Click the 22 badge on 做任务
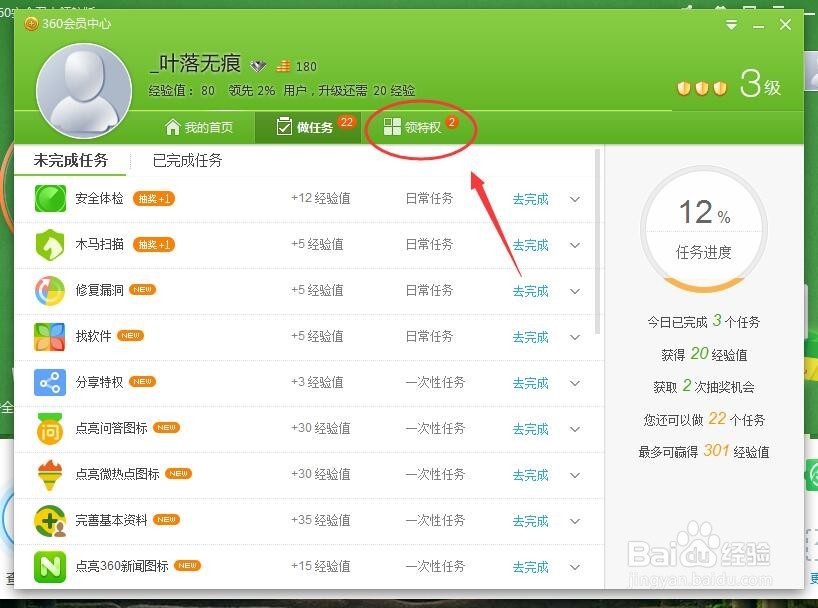Viewport: 818px width, 608px height. 346,122
